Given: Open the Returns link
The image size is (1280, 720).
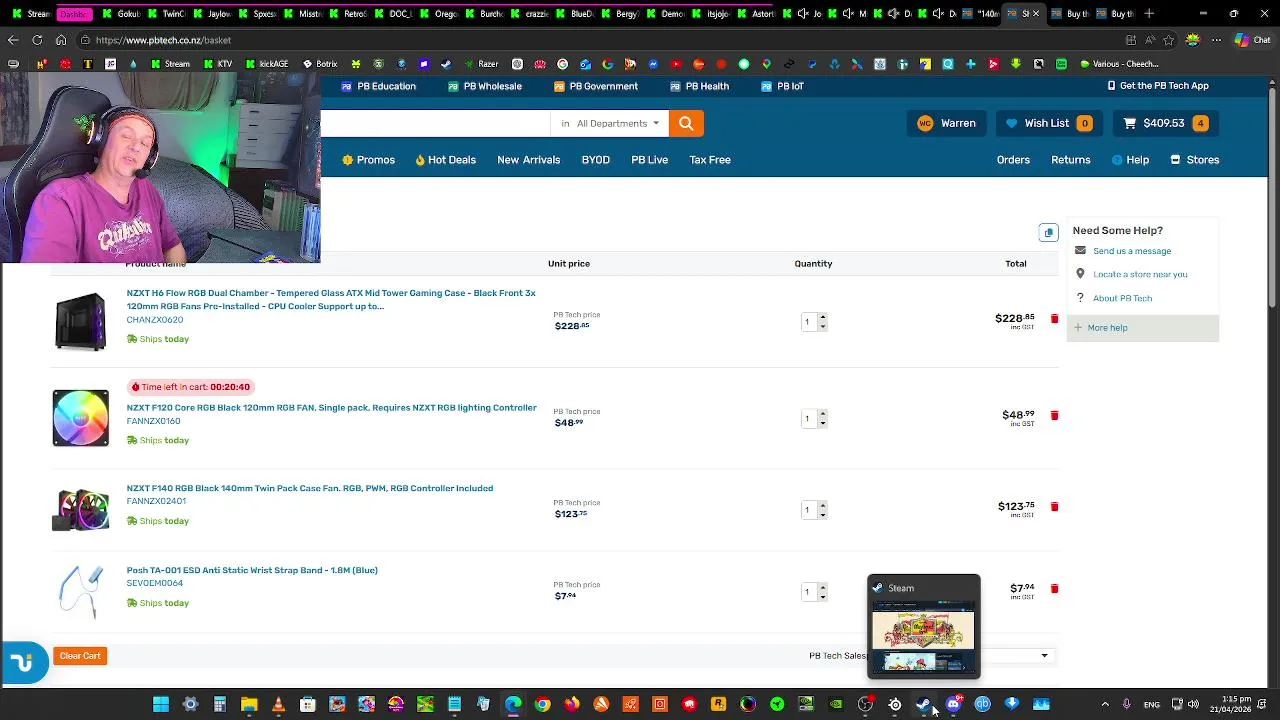Looking at the screenshot, I should [1071, 160].
